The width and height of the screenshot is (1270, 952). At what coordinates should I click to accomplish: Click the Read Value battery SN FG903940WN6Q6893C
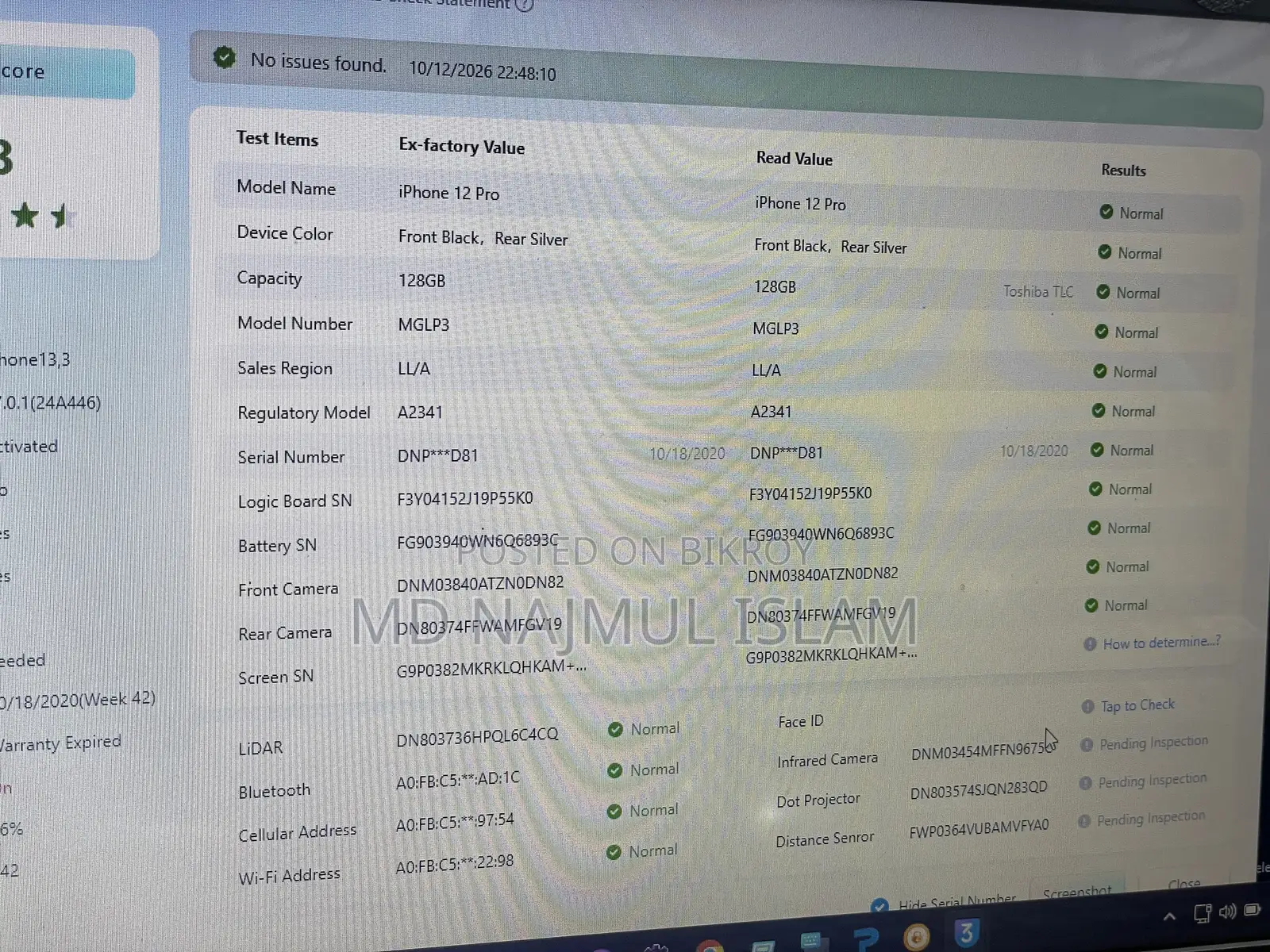click(x=821, y=534)
